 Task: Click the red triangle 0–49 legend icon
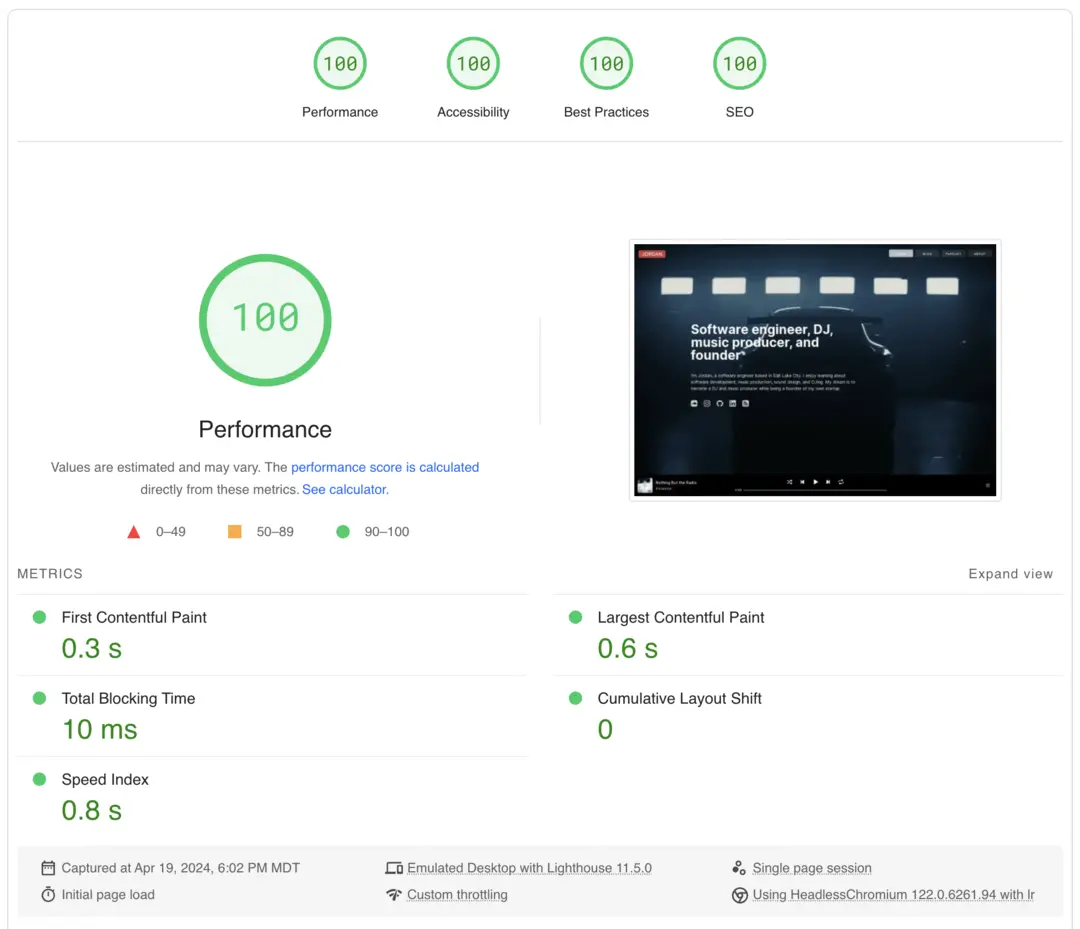pyautogui.click(x=134, y=532)
